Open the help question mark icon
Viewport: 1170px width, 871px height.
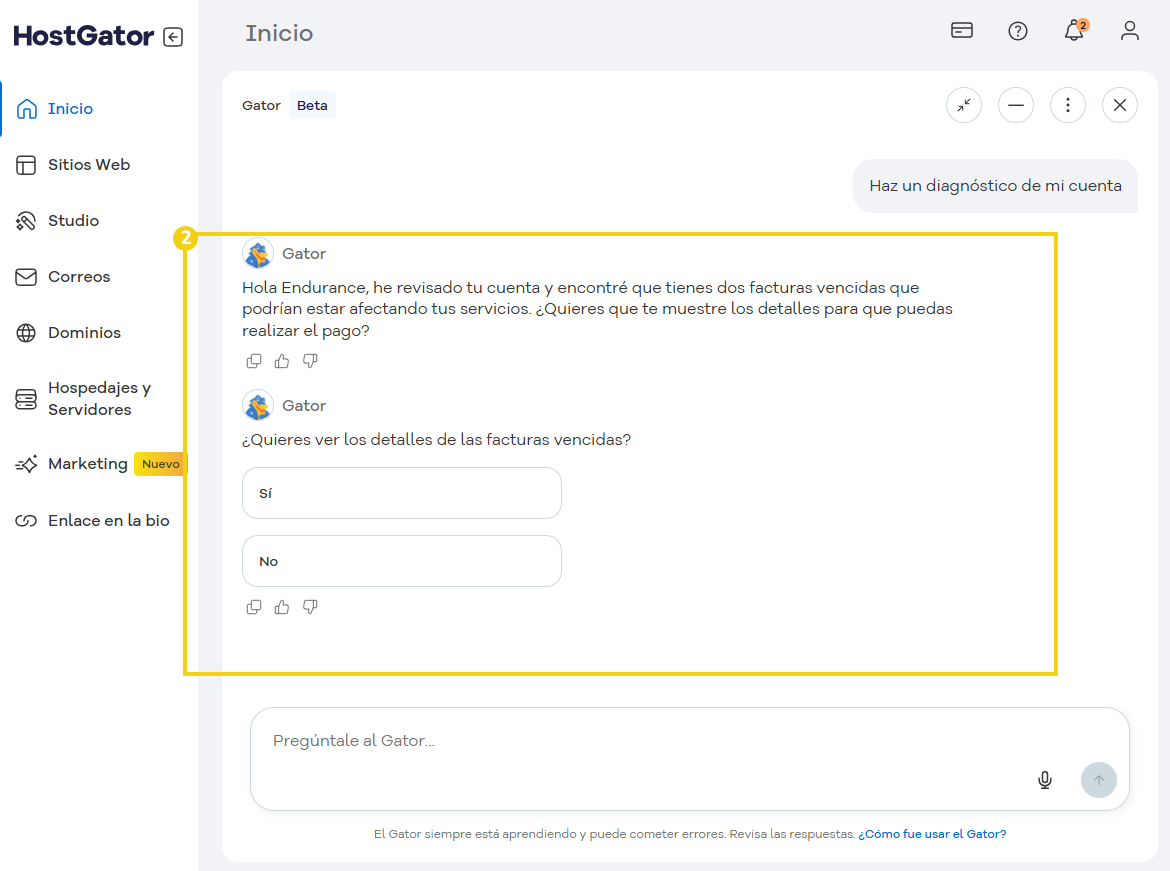point(1018,31)
